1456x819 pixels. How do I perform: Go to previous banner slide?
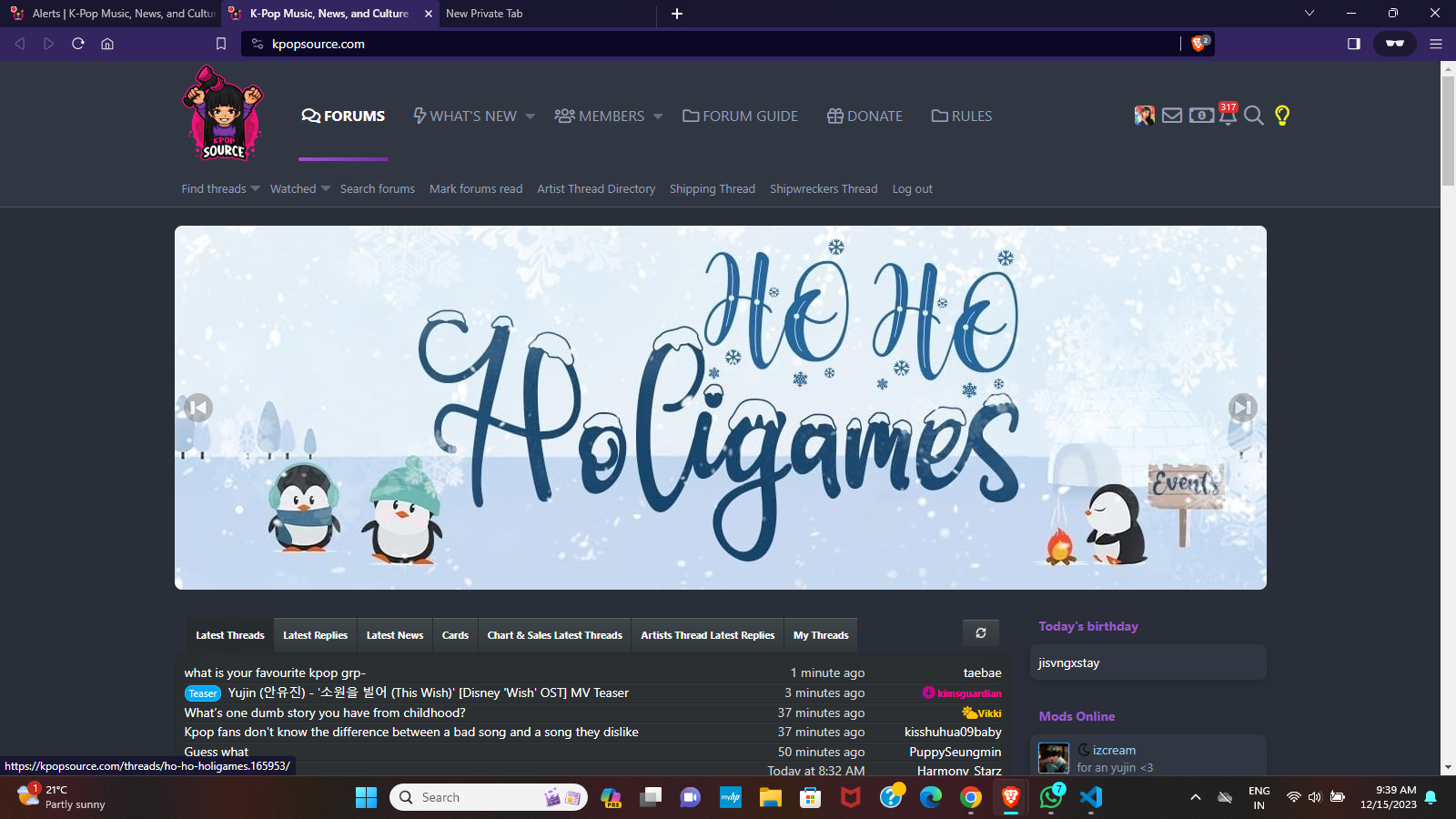(198, 408)
